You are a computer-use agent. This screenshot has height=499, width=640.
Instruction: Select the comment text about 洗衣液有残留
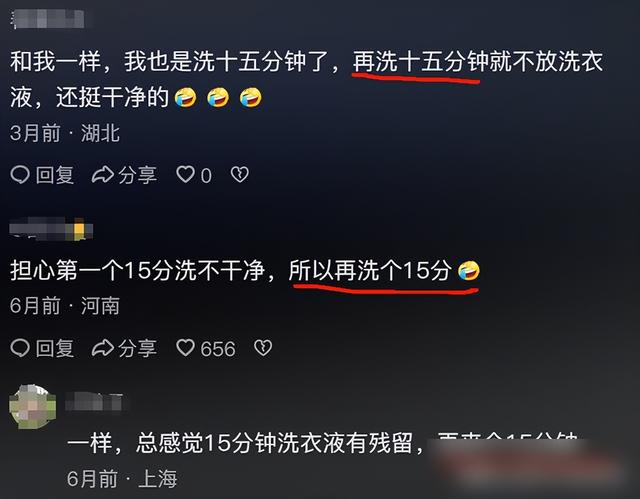[322, 443]
